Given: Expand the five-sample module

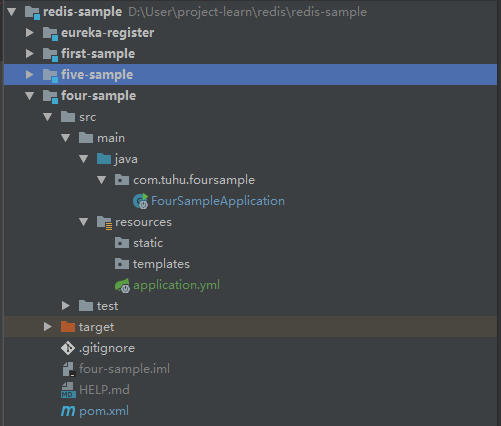Looking at the screenshot, I should tap(30, 74).
